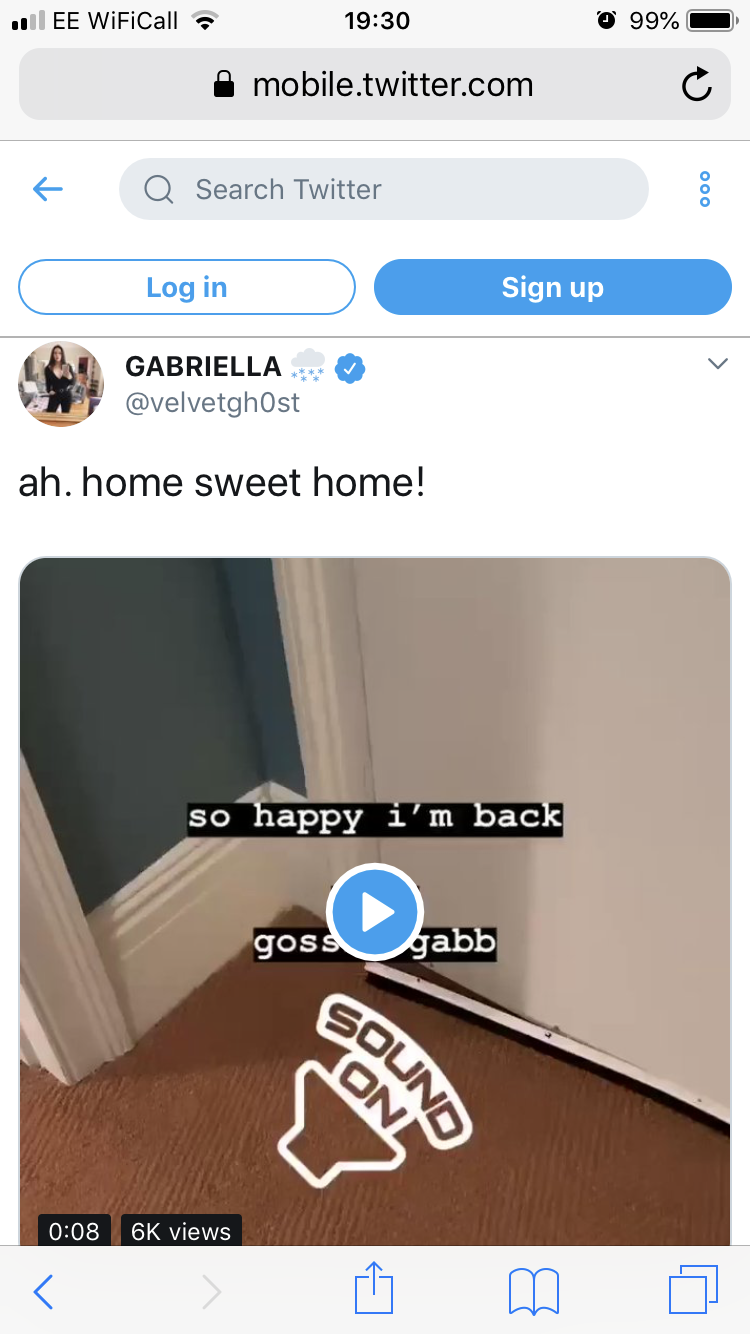Image resolution: width=750 pixels, height=1334 pixels.
Task: Tap the mobile.twitter.com address bar
Action: tap(375, 85)
